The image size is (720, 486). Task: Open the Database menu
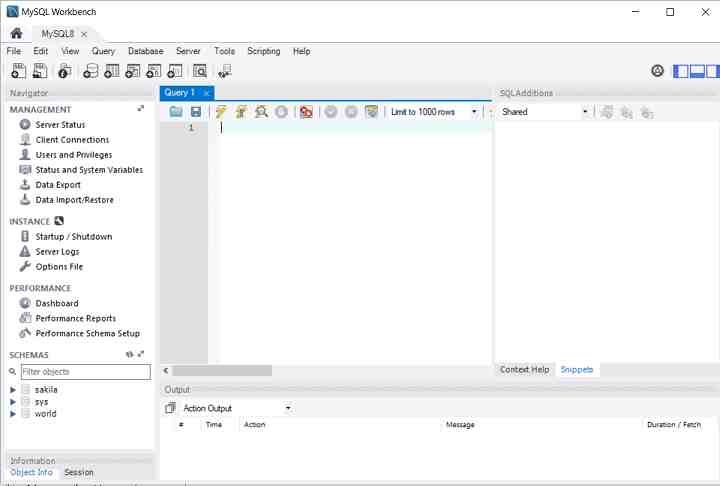click(x=145, y=51)
